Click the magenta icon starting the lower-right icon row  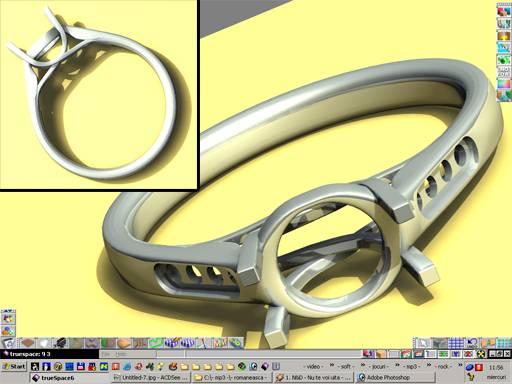click(369, 354)
